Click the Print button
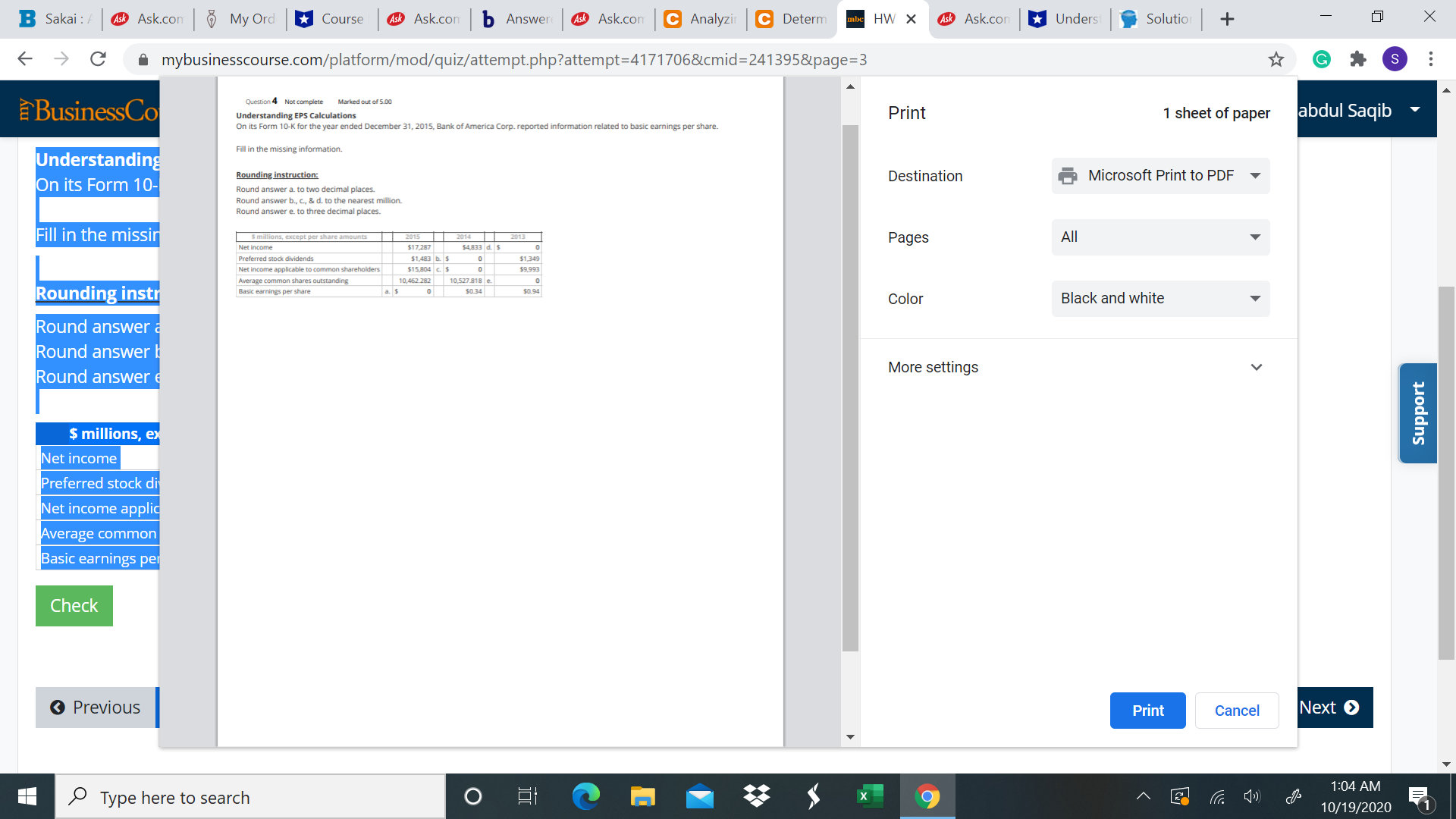Viewport: 1456px width, 819px height. [1147, 711]
